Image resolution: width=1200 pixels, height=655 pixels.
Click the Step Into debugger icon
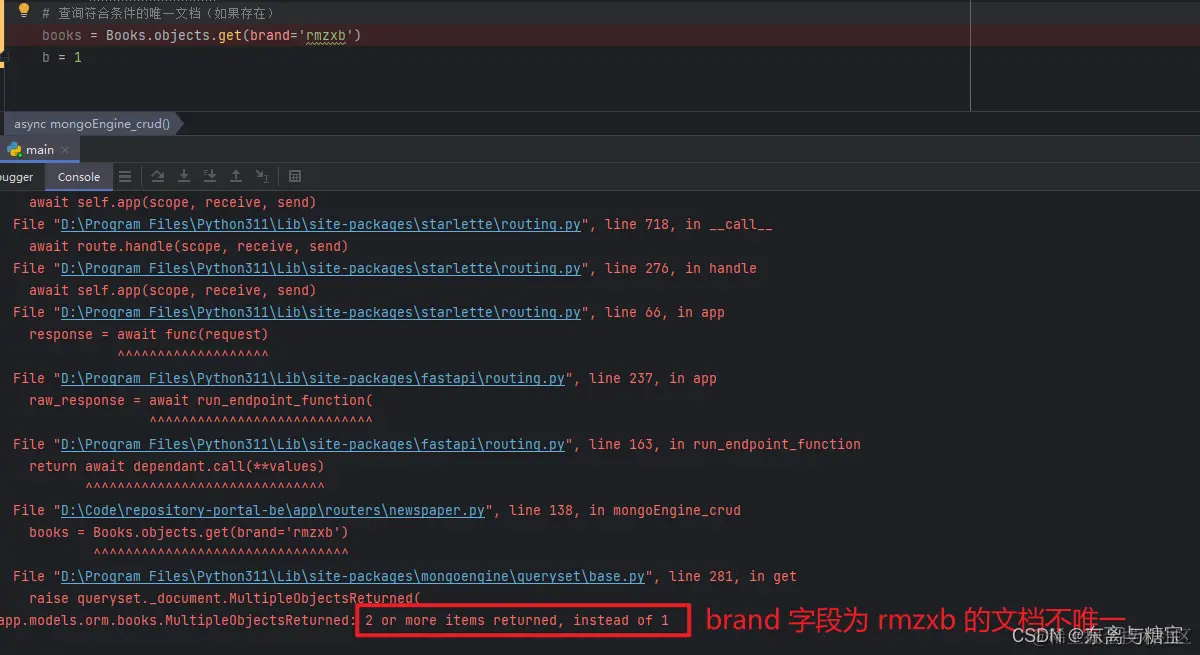coord(184,176)
